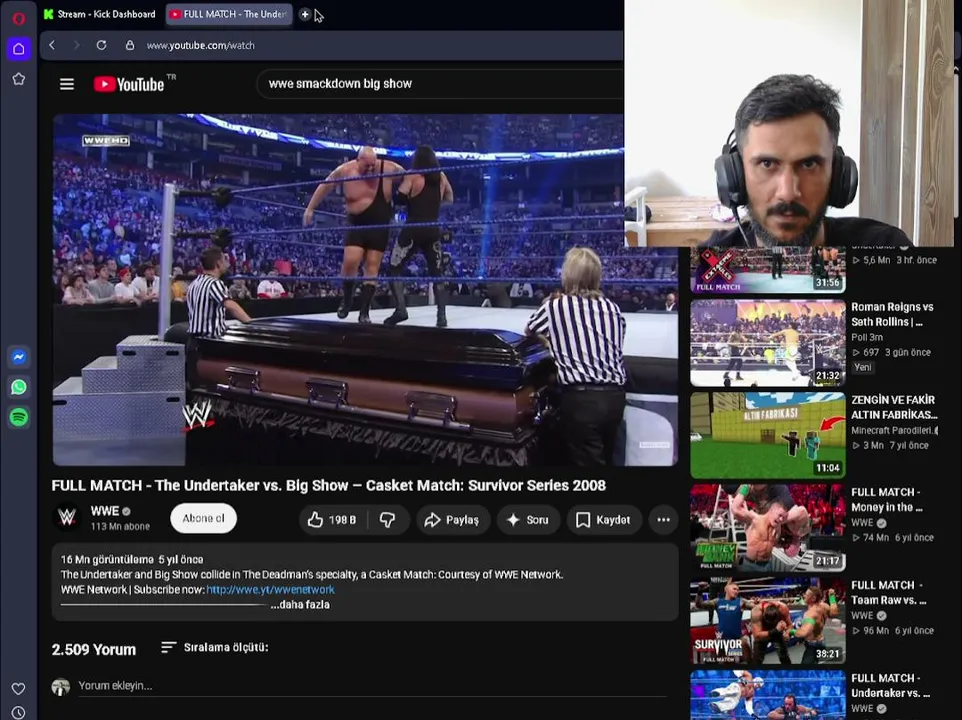Open Roman Reigns vs Seth Rollins thumbnail
962x720 pixels.
click(768, 343)
